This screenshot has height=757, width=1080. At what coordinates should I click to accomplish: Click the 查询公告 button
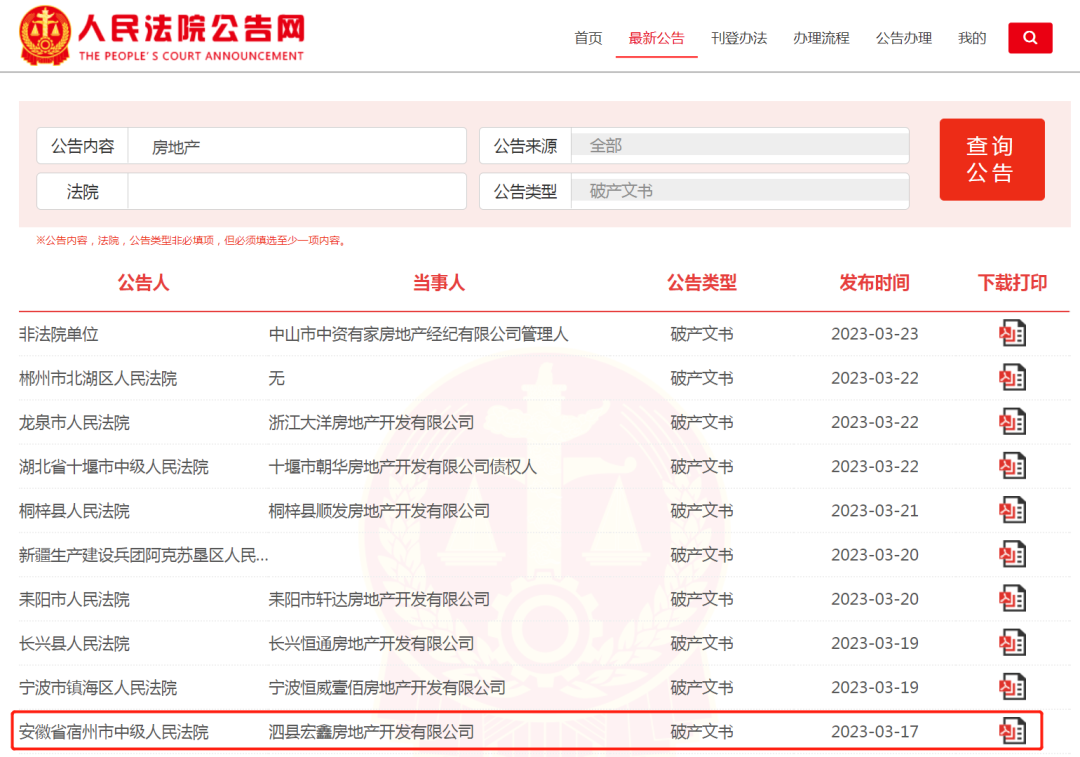point(992,159)
